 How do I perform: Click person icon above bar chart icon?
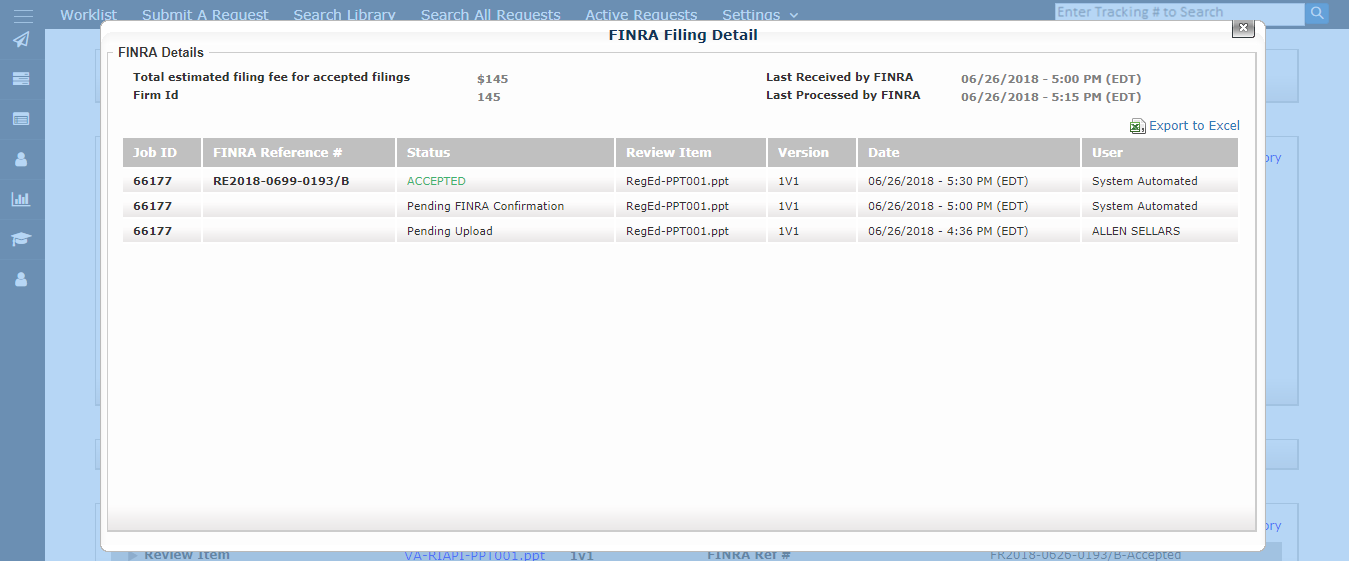pos(21,159)
